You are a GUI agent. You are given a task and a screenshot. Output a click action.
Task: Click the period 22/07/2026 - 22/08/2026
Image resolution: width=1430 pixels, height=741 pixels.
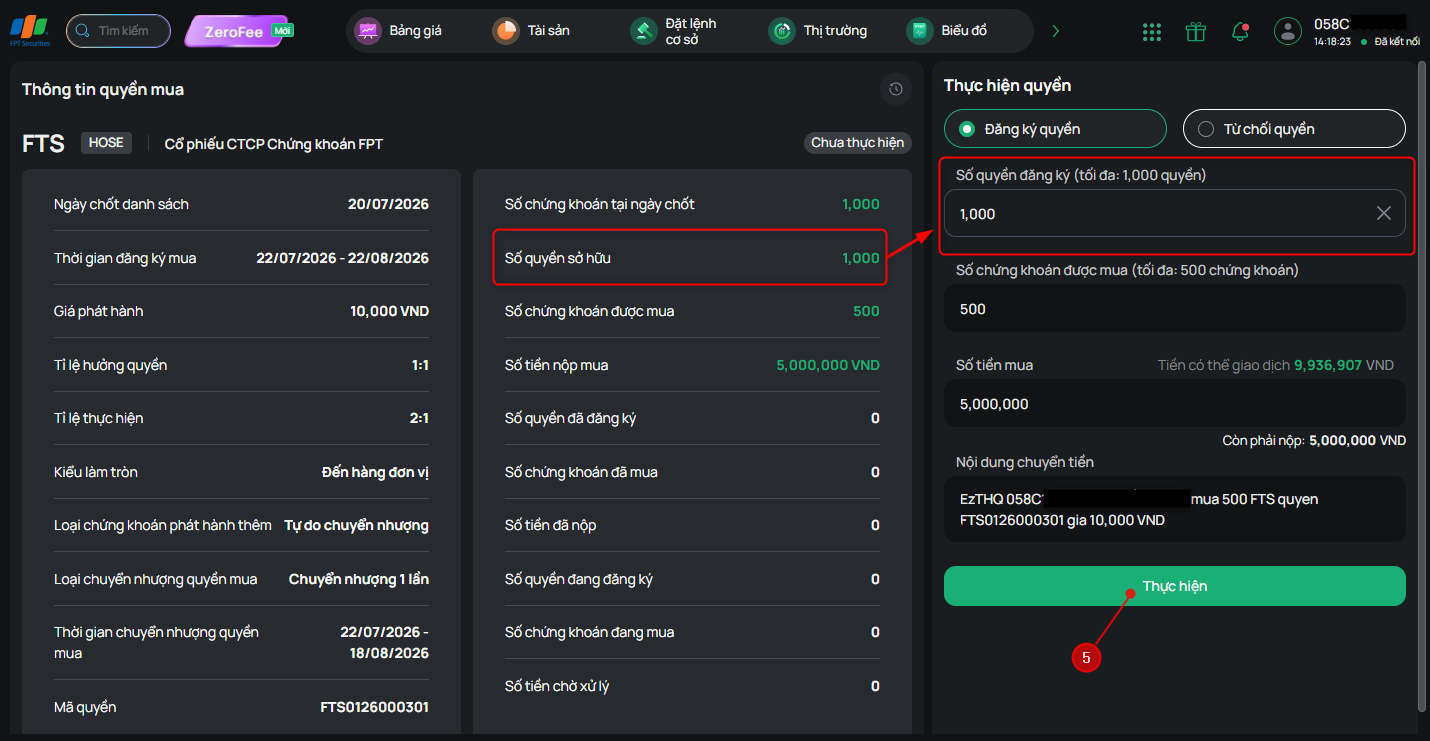[x=343, y=258]
